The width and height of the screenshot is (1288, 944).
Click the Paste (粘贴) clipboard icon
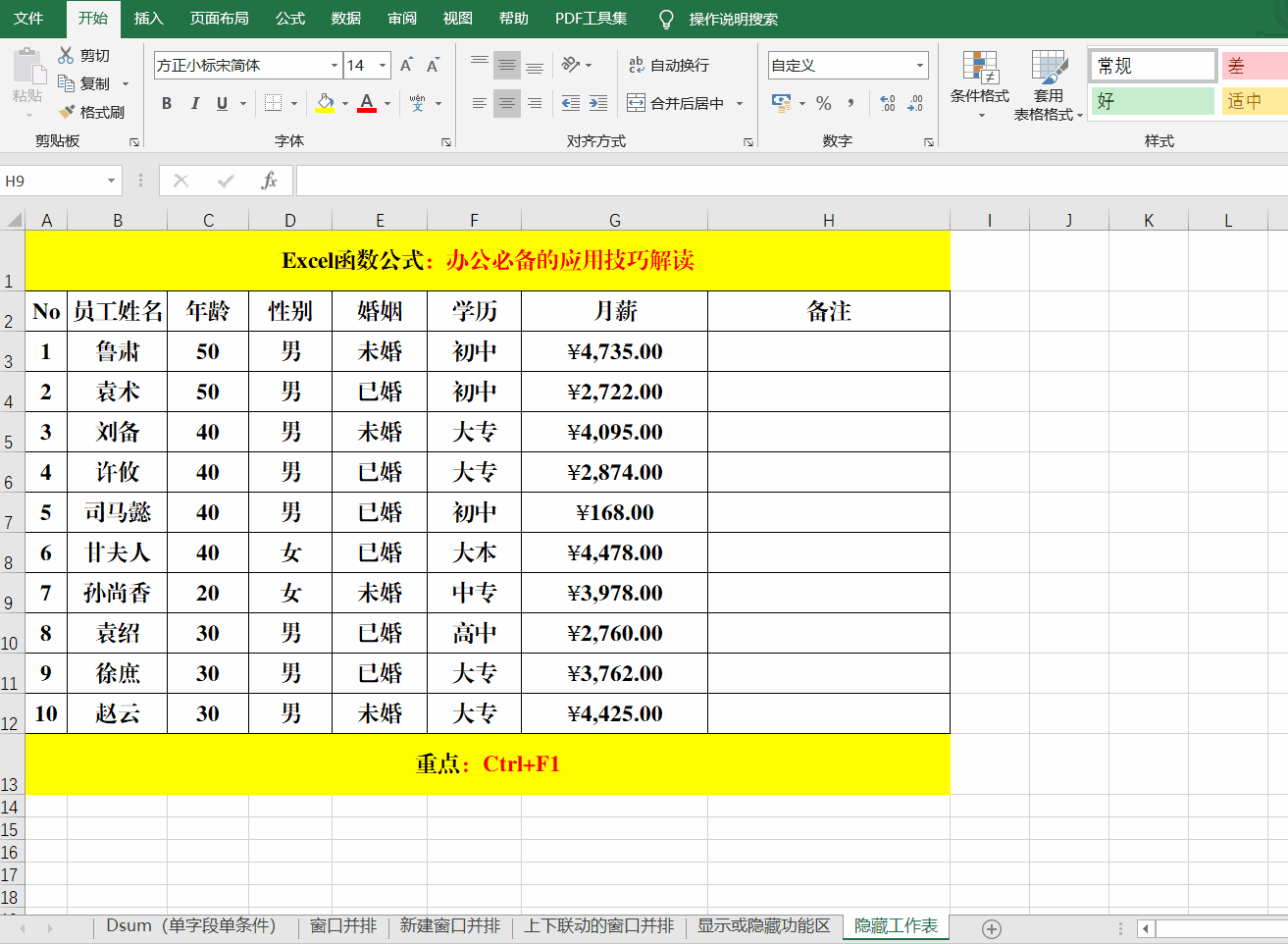click(27, 66)
